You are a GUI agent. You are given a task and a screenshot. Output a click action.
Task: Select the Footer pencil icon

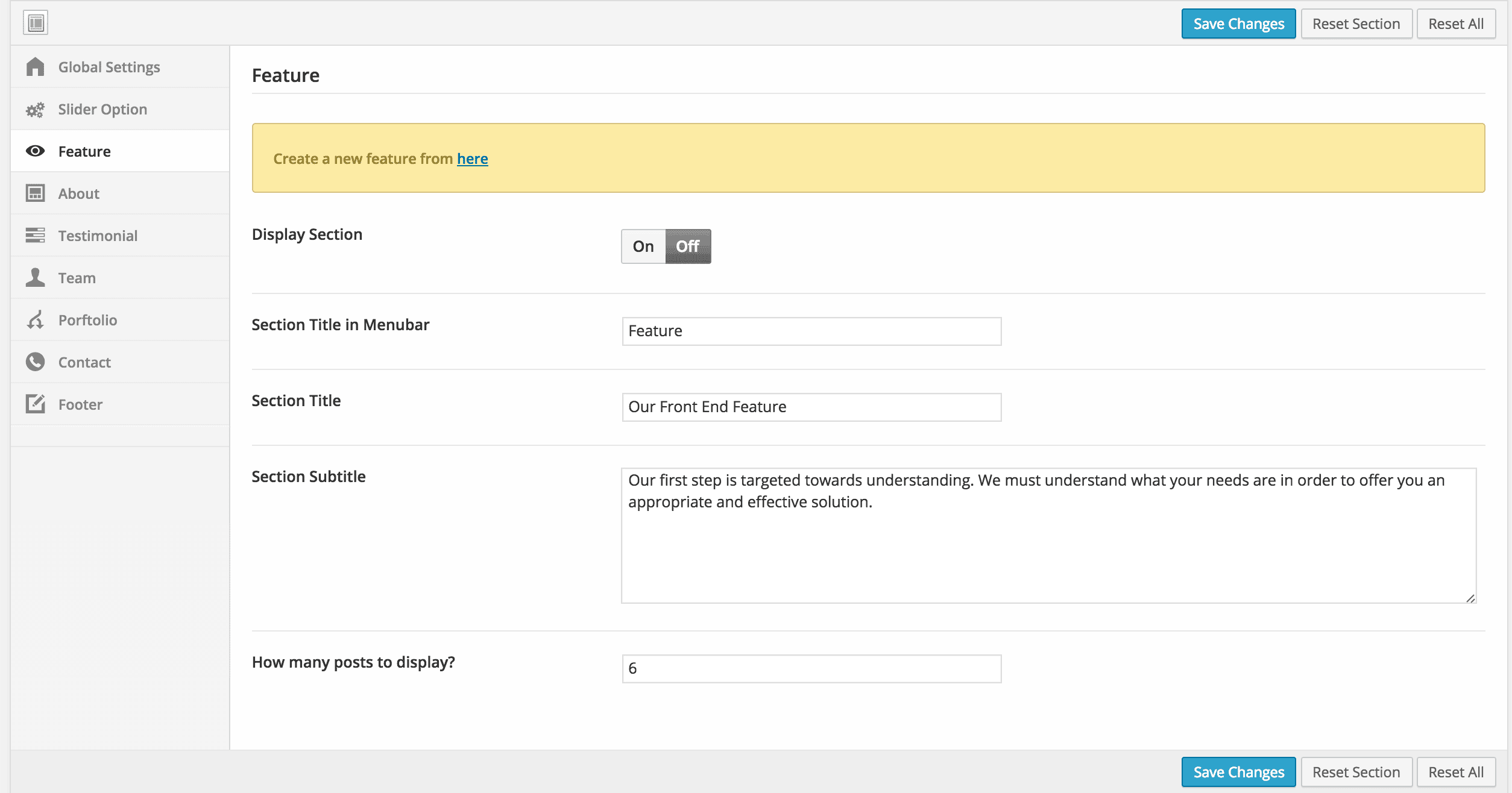click(x=36, y=404)
